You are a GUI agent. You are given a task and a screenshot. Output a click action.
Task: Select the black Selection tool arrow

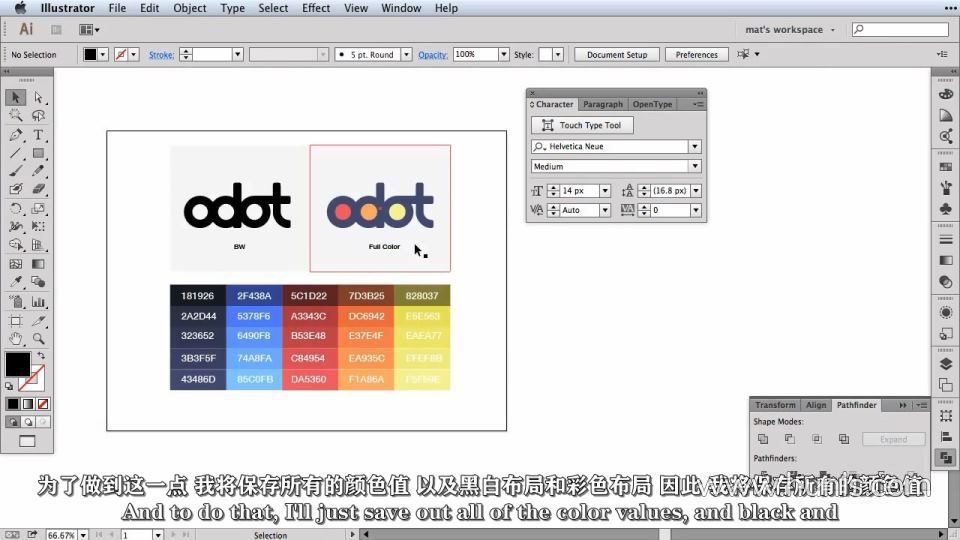[x=16, y=97]
